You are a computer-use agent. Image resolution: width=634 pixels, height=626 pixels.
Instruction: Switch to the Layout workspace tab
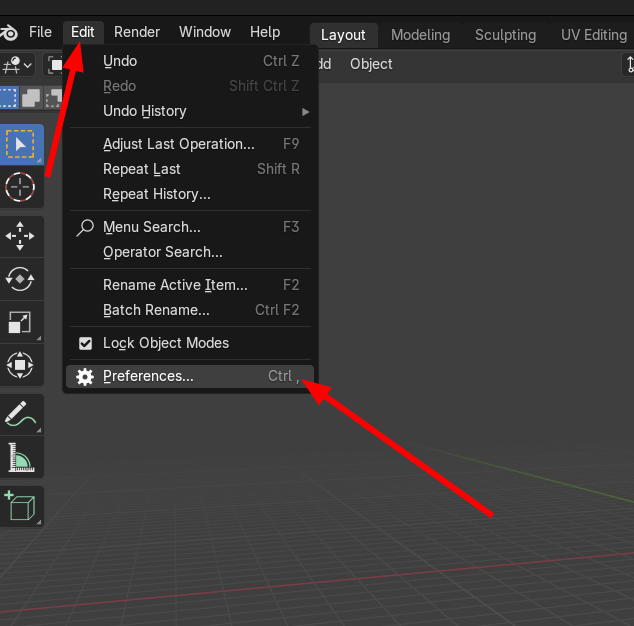pos(343,35)
